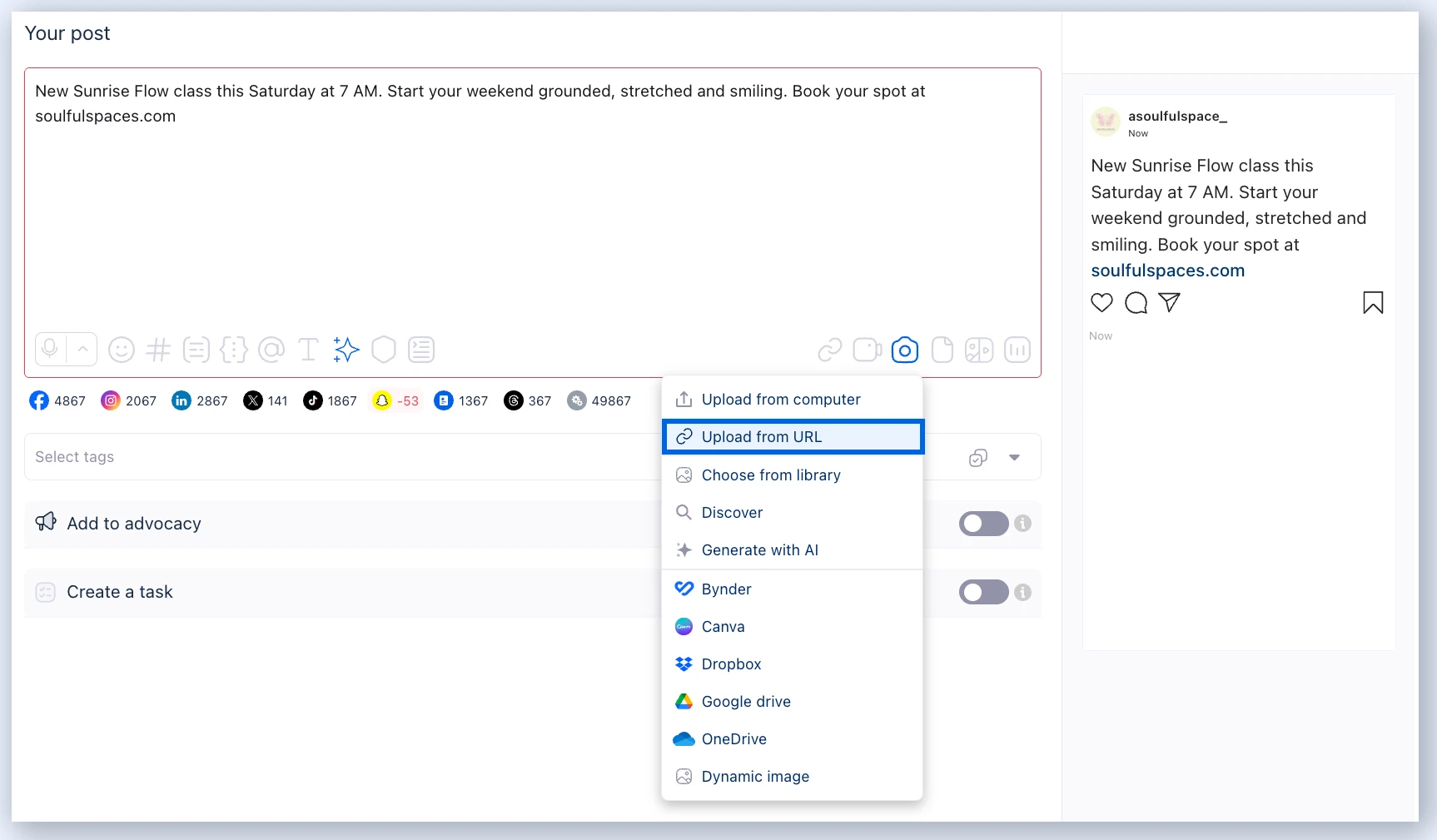Insert a hashtag with the # icon
The height and width of the screenshot is (840, 1437).
click(158, 350)
